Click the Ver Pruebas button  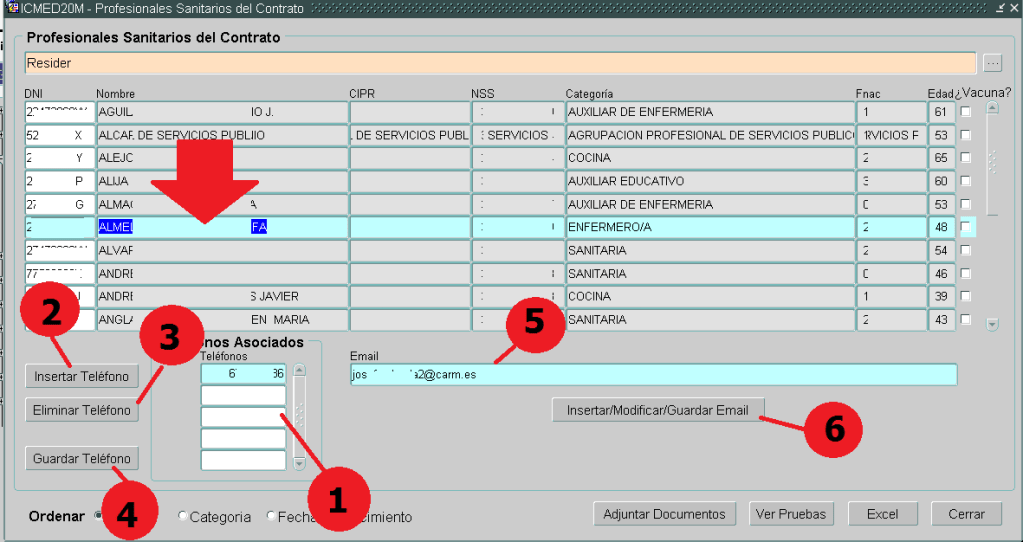791,514
